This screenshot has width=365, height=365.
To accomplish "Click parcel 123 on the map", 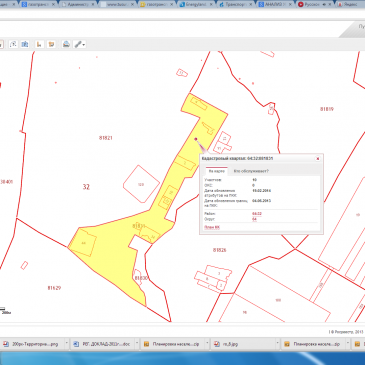I will (141, 184).
